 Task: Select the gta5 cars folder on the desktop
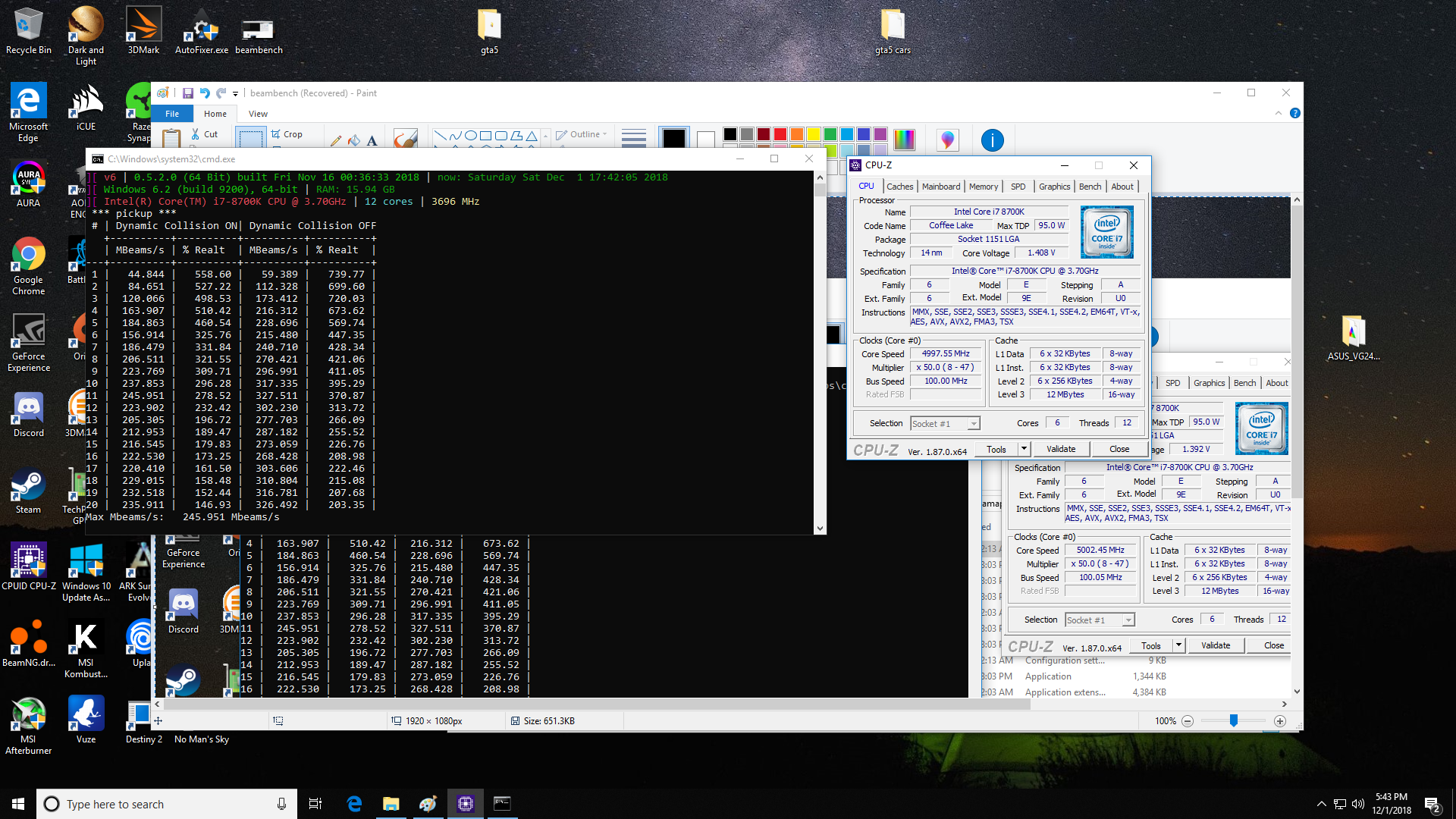(893, 32)
